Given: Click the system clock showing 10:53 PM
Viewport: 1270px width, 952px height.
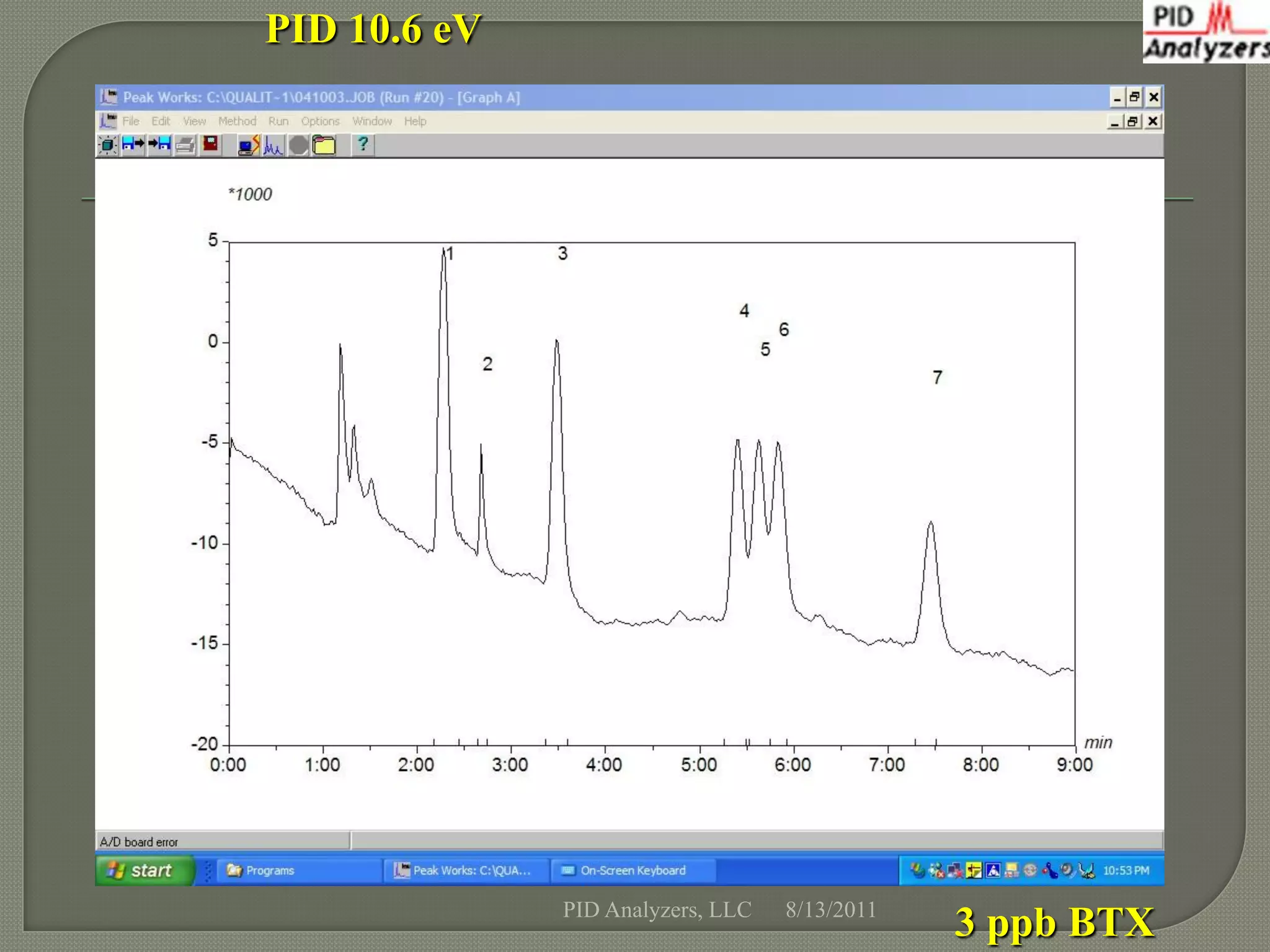Looking at the screenshot, I should pos(1126,870).
